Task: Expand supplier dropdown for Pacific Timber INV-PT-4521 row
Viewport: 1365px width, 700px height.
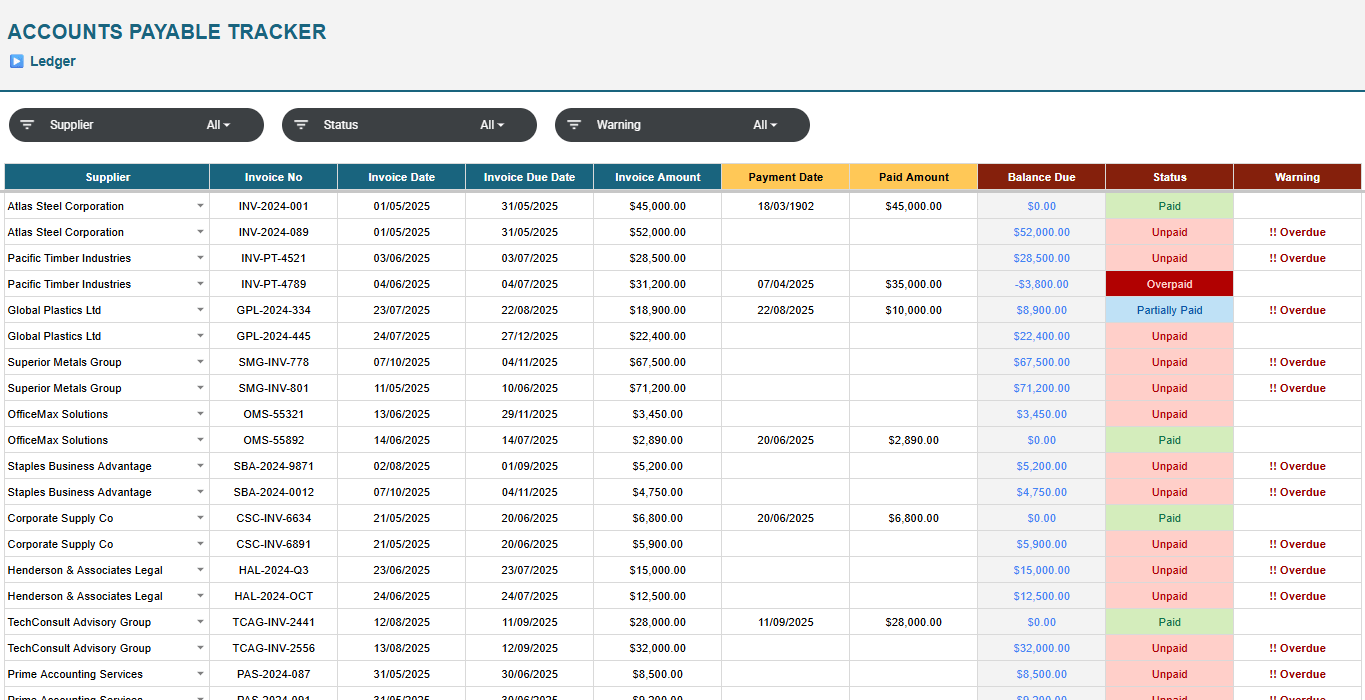Action: pos(200,258)
